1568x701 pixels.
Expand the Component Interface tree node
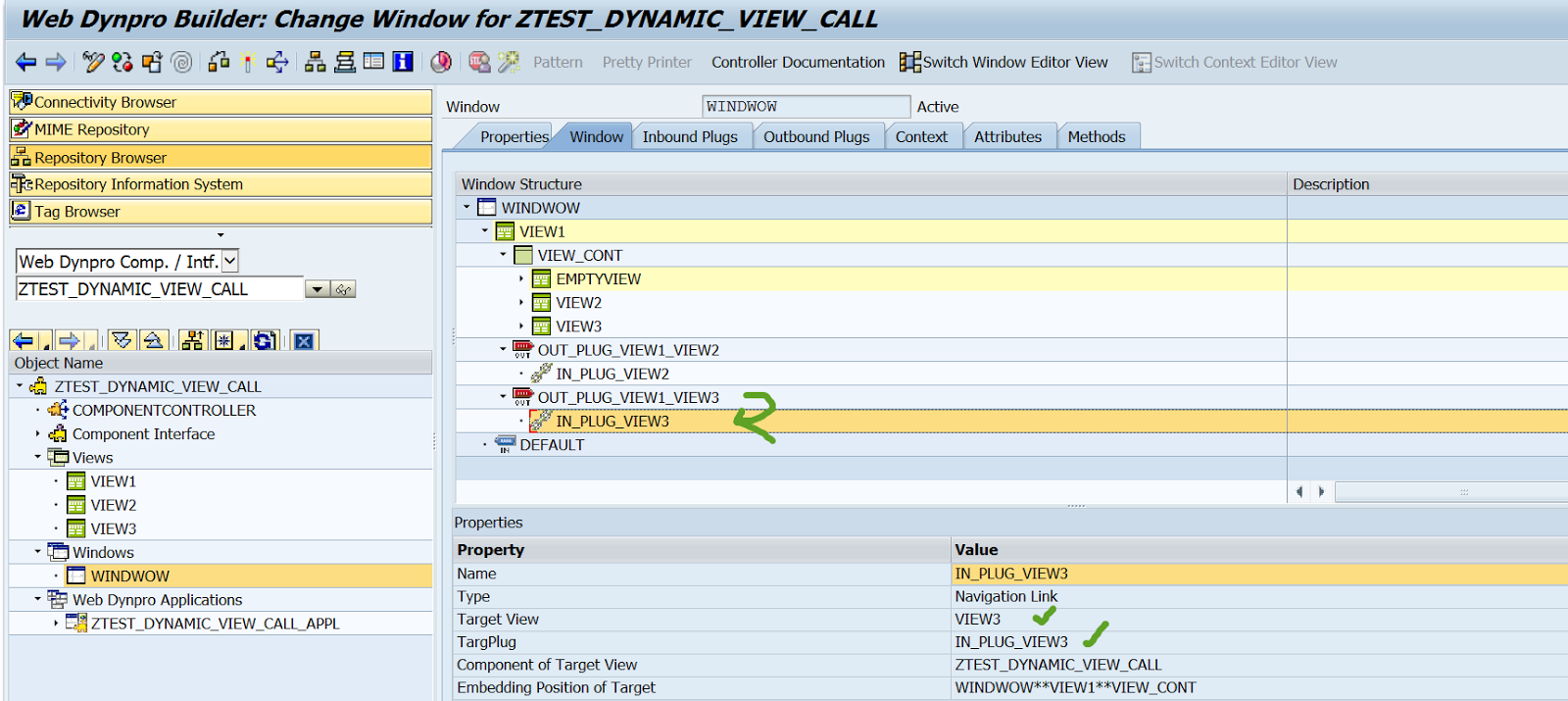coord(38,433)
